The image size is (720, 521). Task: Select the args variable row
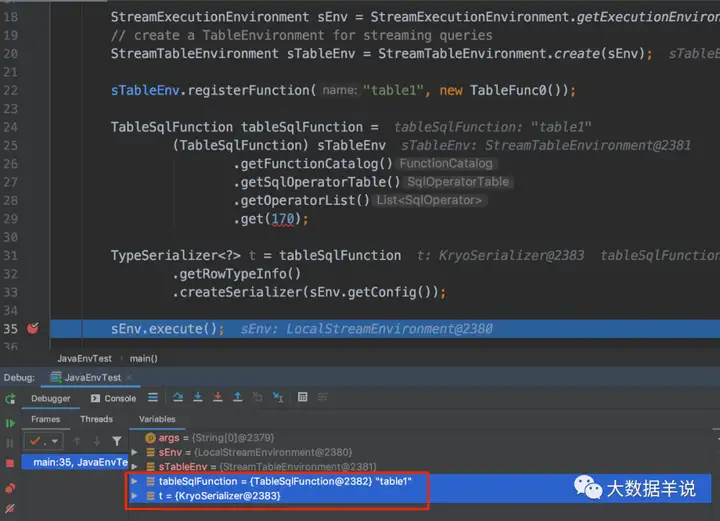[x=420, y=438]
